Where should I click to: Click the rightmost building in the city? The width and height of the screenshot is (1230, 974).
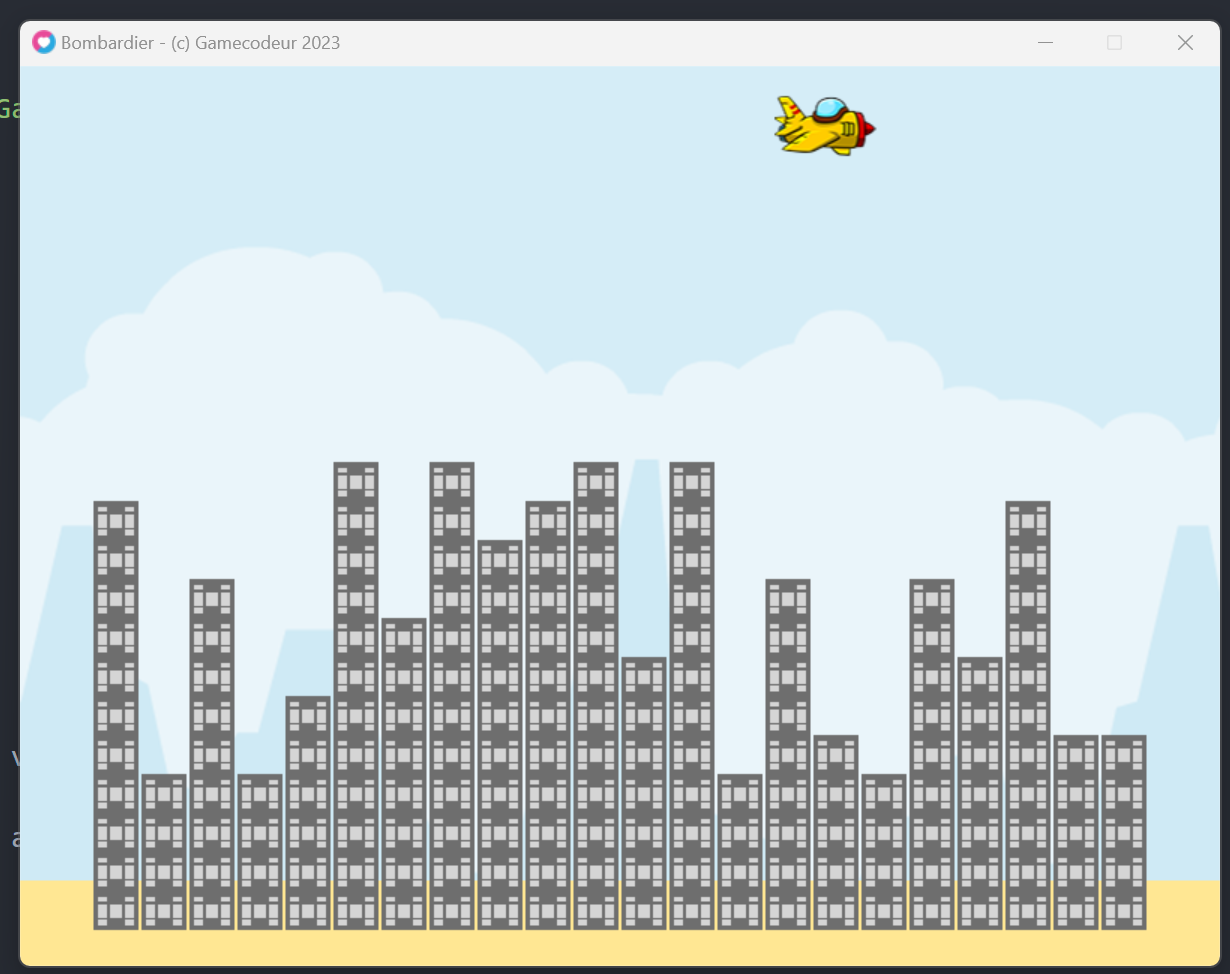(x=1124, y=831)
